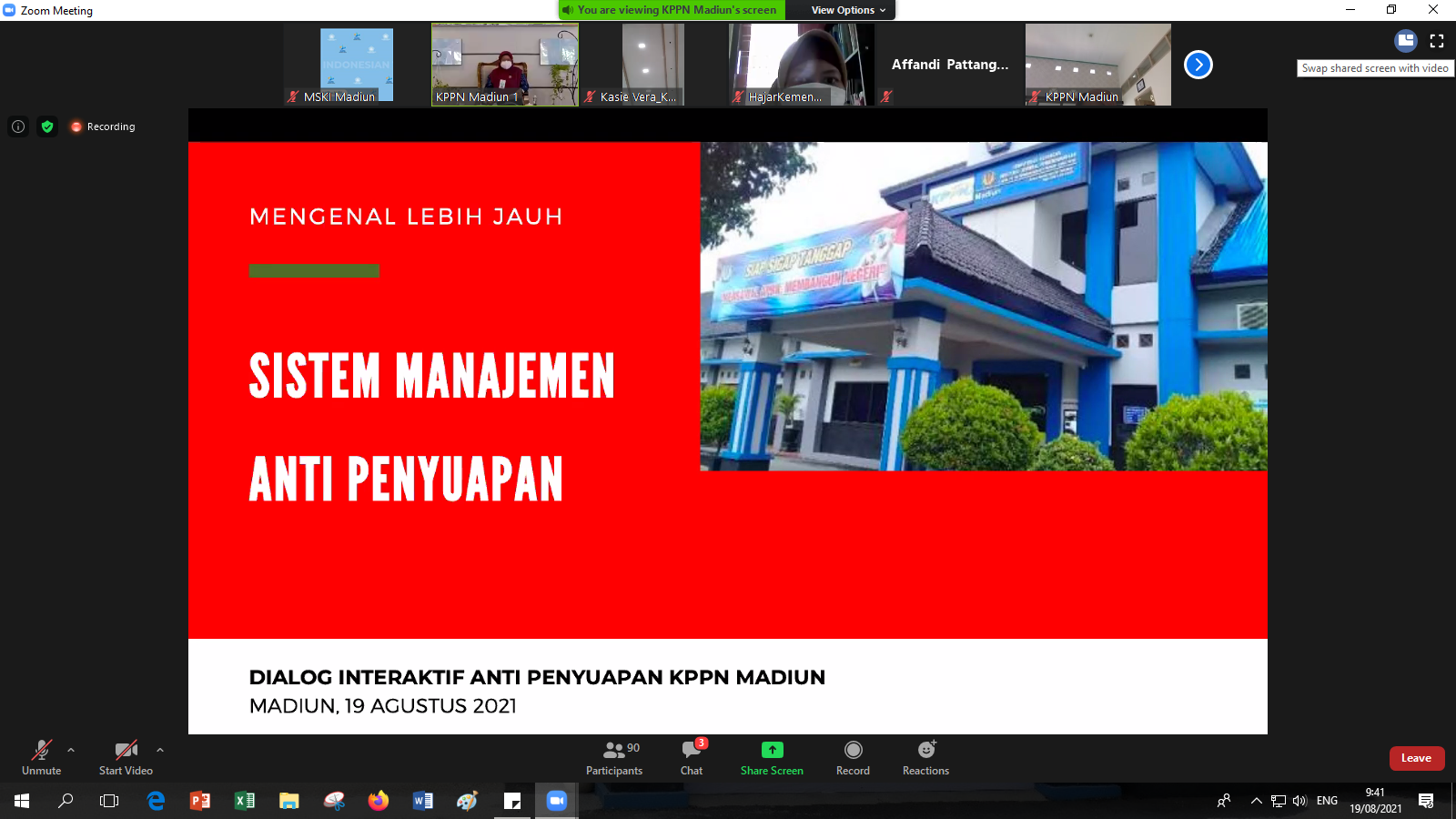
Task: Show next participants with blue arrow
Action: click(1198, 65)
